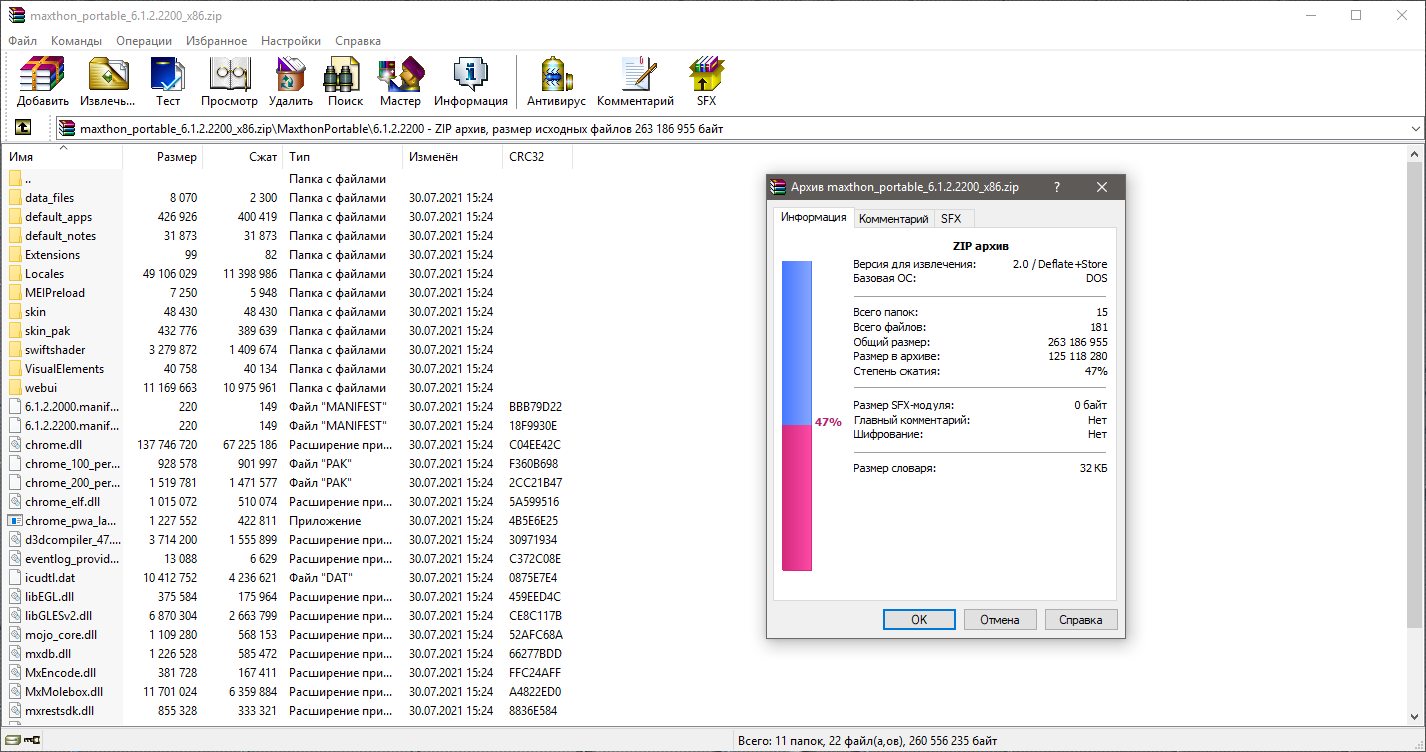Click the 6.1.2.2000.manif... file icon
The height and width of the screenshot is (752, 1426).
tap(15, 407)
